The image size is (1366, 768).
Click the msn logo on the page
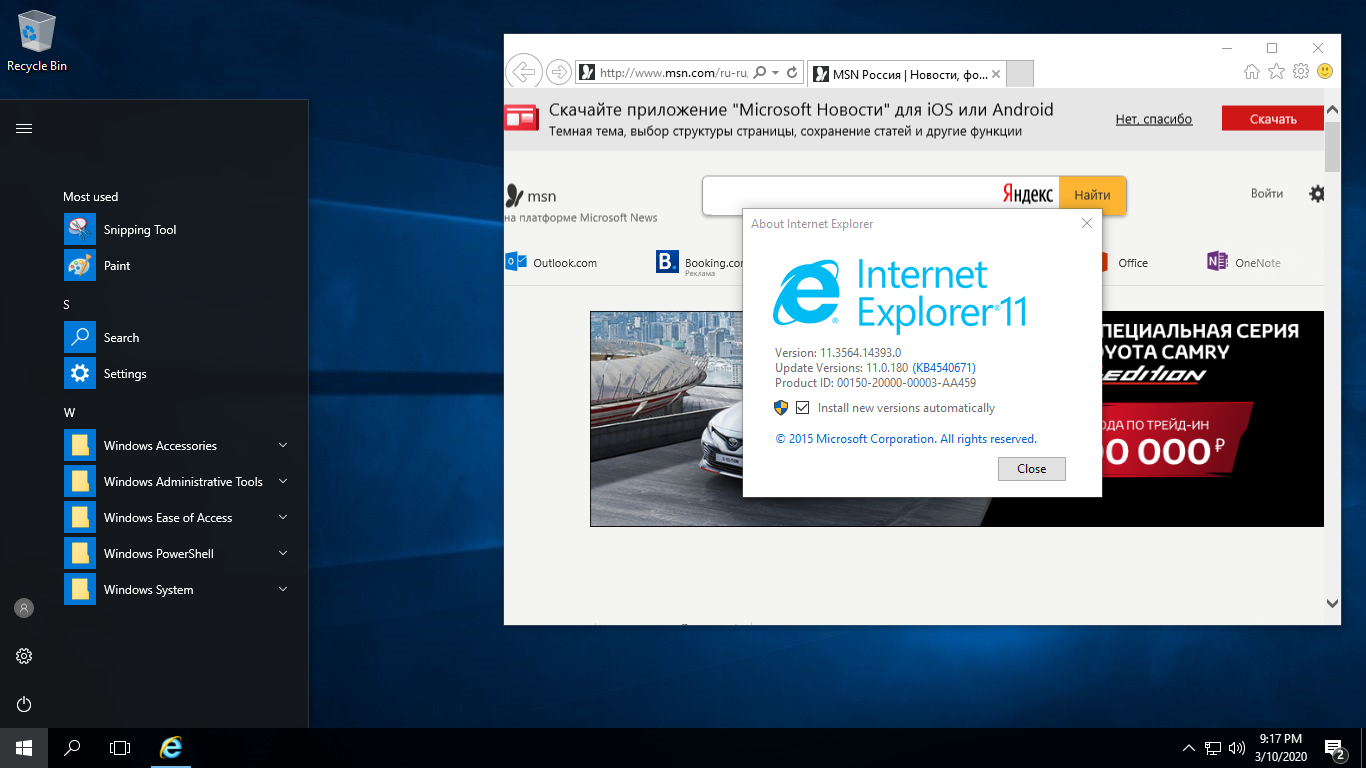click(x=531, y=196)
